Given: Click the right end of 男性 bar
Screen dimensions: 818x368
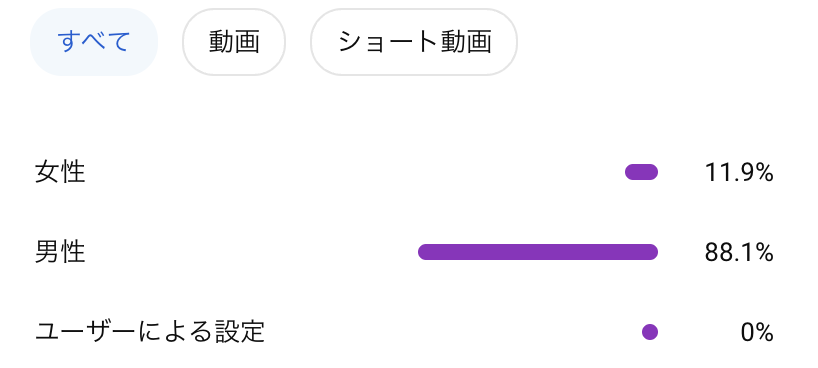Looking at the screenshot, I should click(650, 252).
